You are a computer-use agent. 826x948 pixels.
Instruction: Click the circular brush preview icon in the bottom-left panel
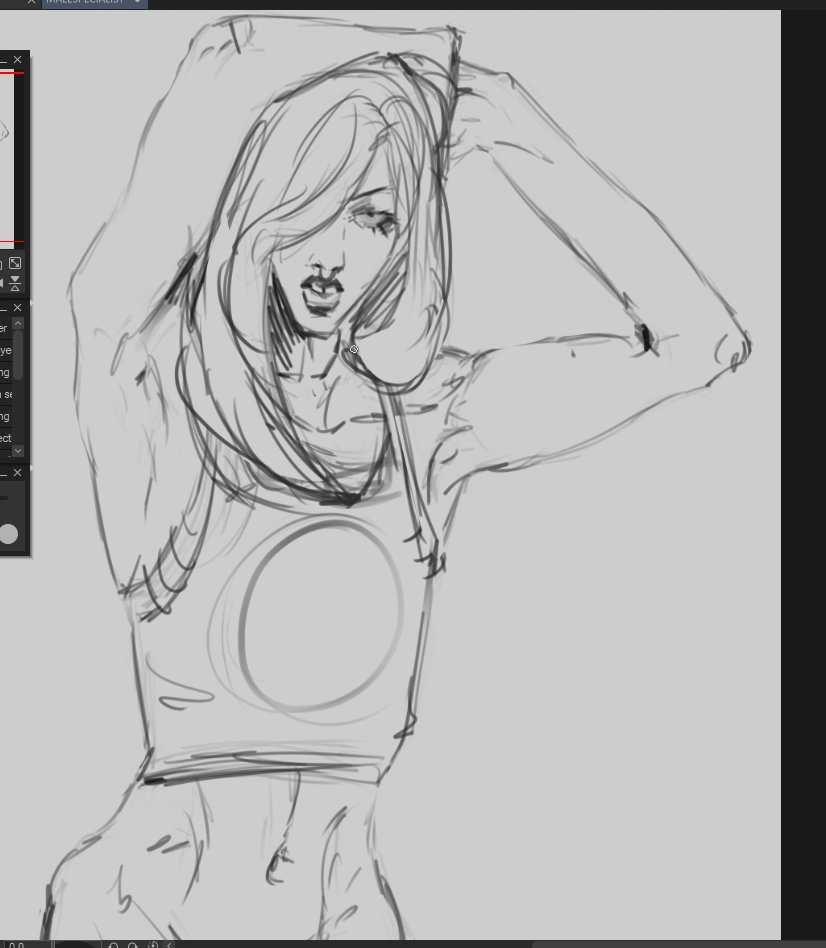click(9, 533)
